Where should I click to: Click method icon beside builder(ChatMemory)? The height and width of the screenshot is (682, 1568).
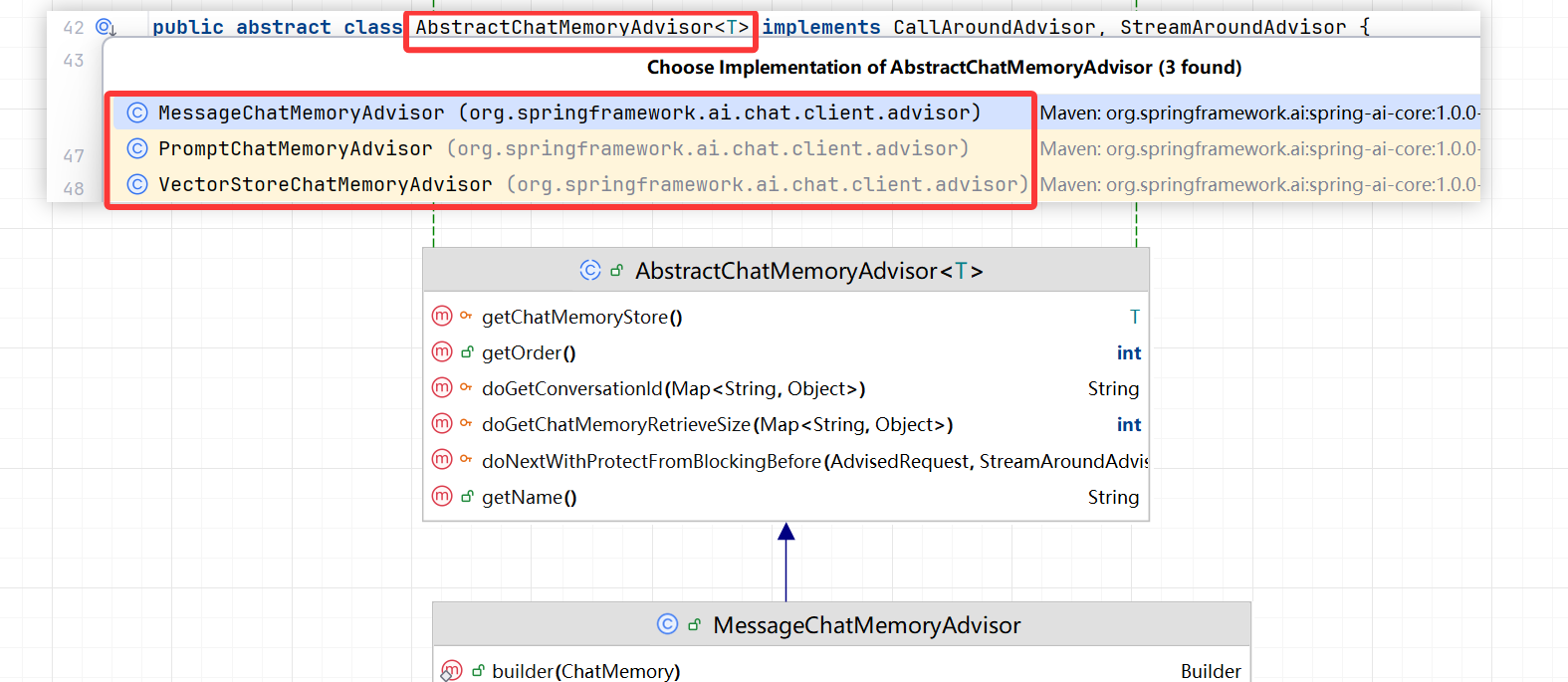click(x=452, y=670)
